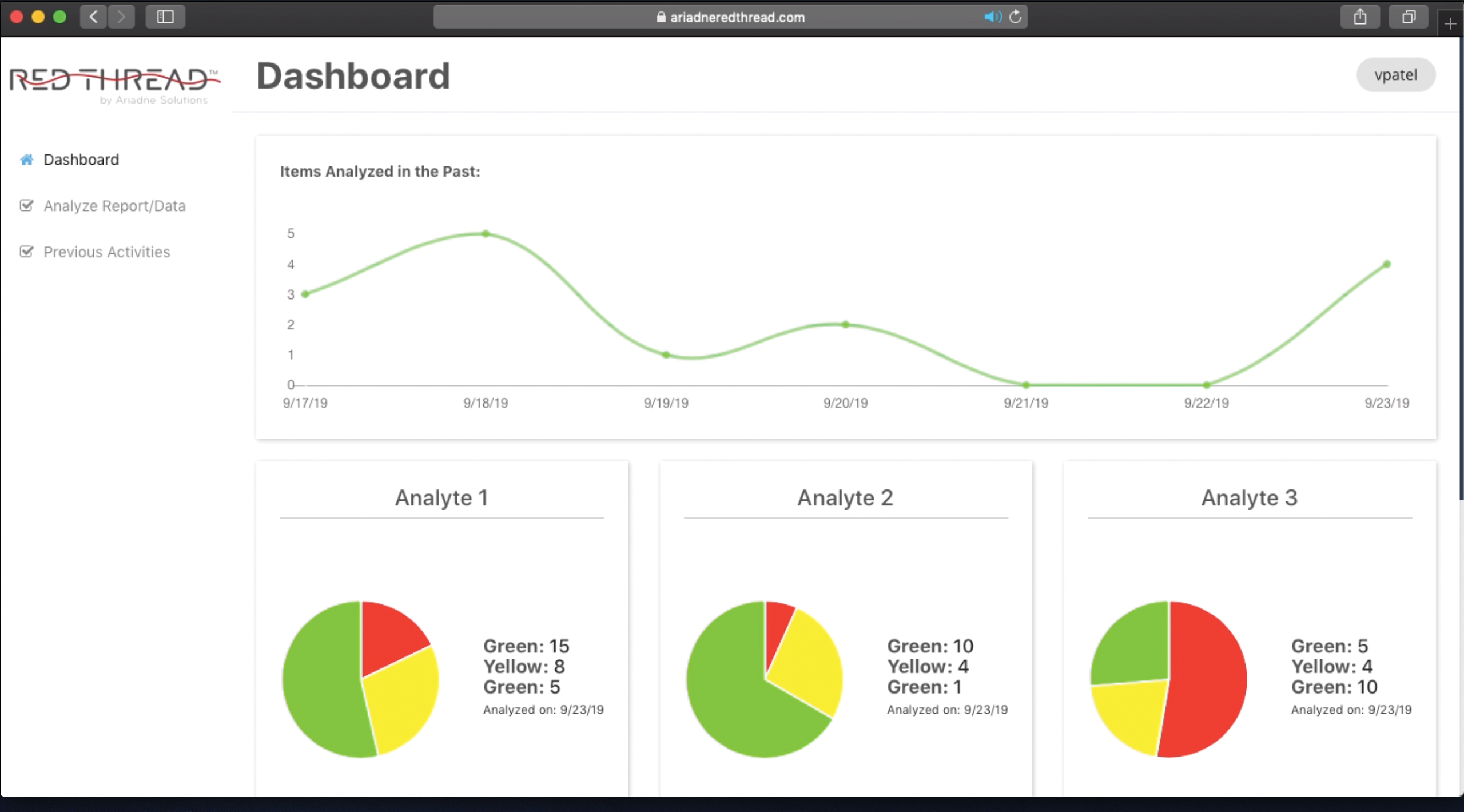1464x812 pixels.
Task: Select the home icon beside Dashboard
Action: pyautogui.click(x=27, y=160)
